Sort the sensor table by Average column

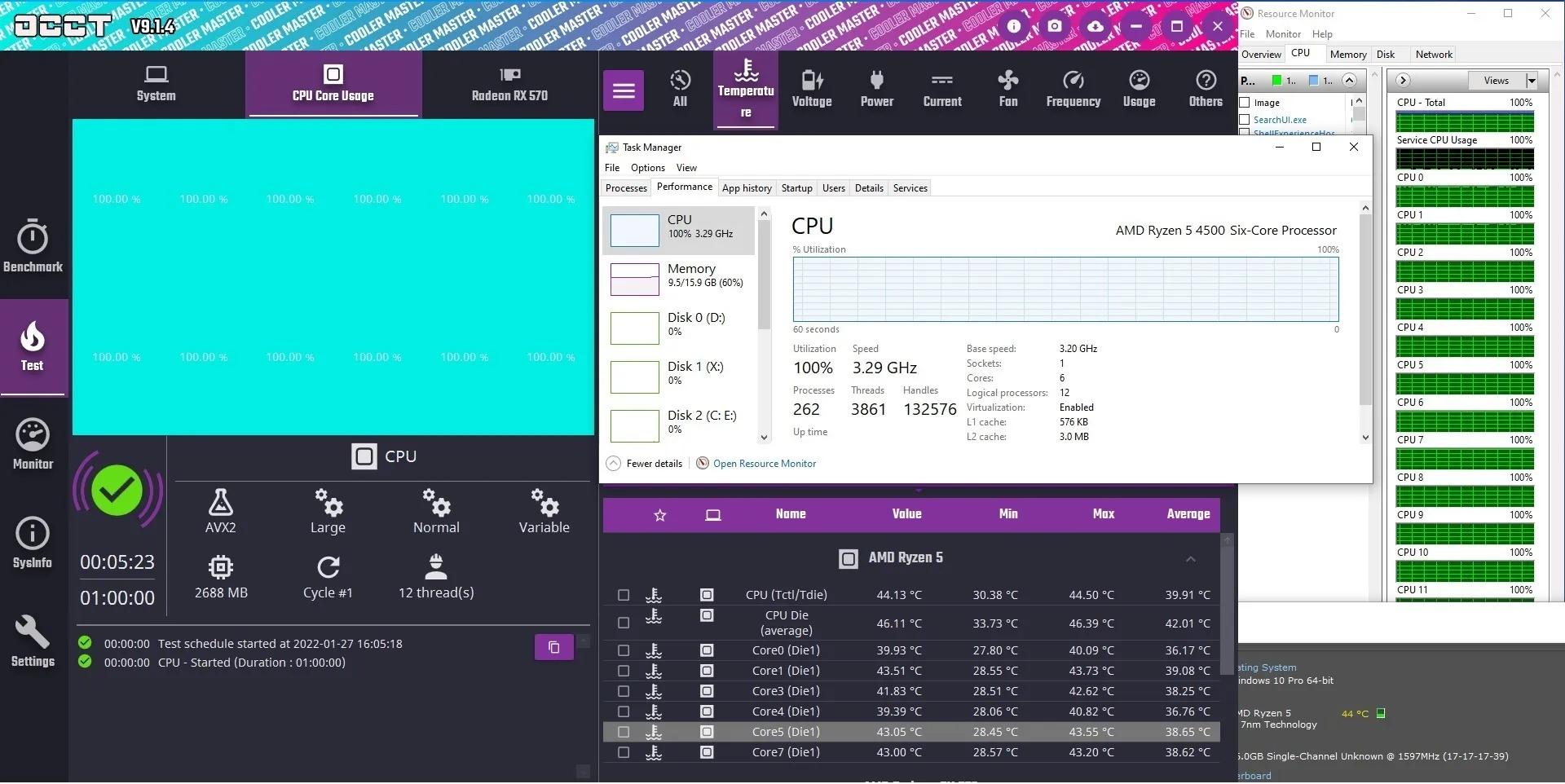[x=1188, y=514]
